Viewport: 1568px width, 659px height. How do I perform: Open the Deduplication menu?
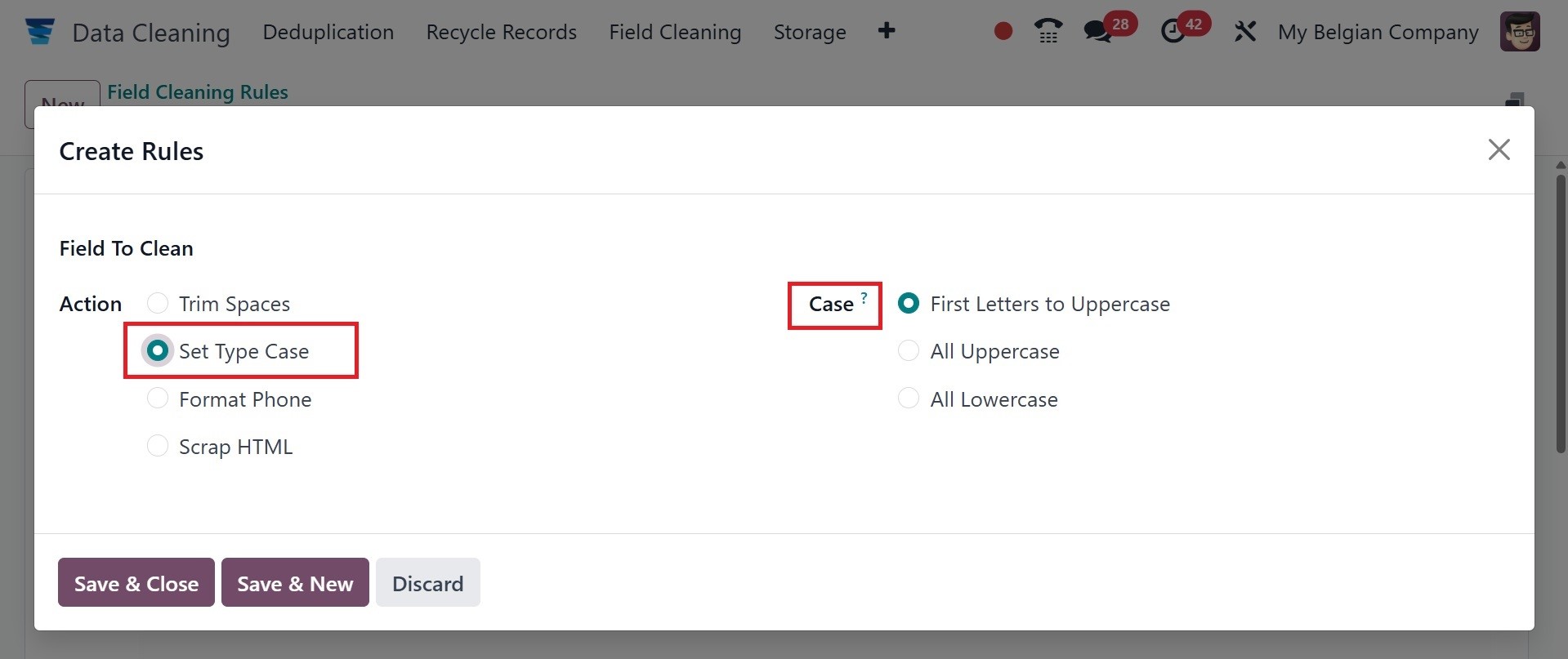tap(328, 32)
